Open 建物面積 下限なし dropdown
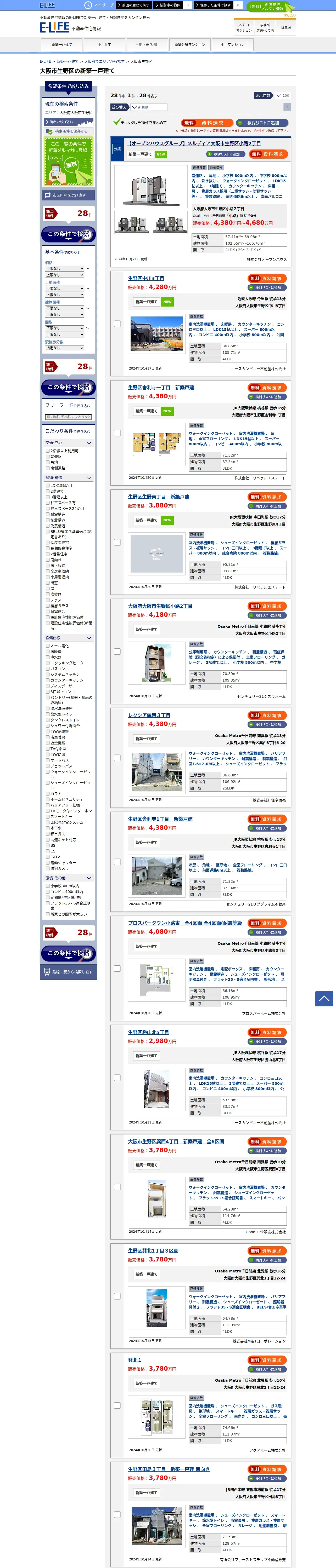 pos(64,308)
